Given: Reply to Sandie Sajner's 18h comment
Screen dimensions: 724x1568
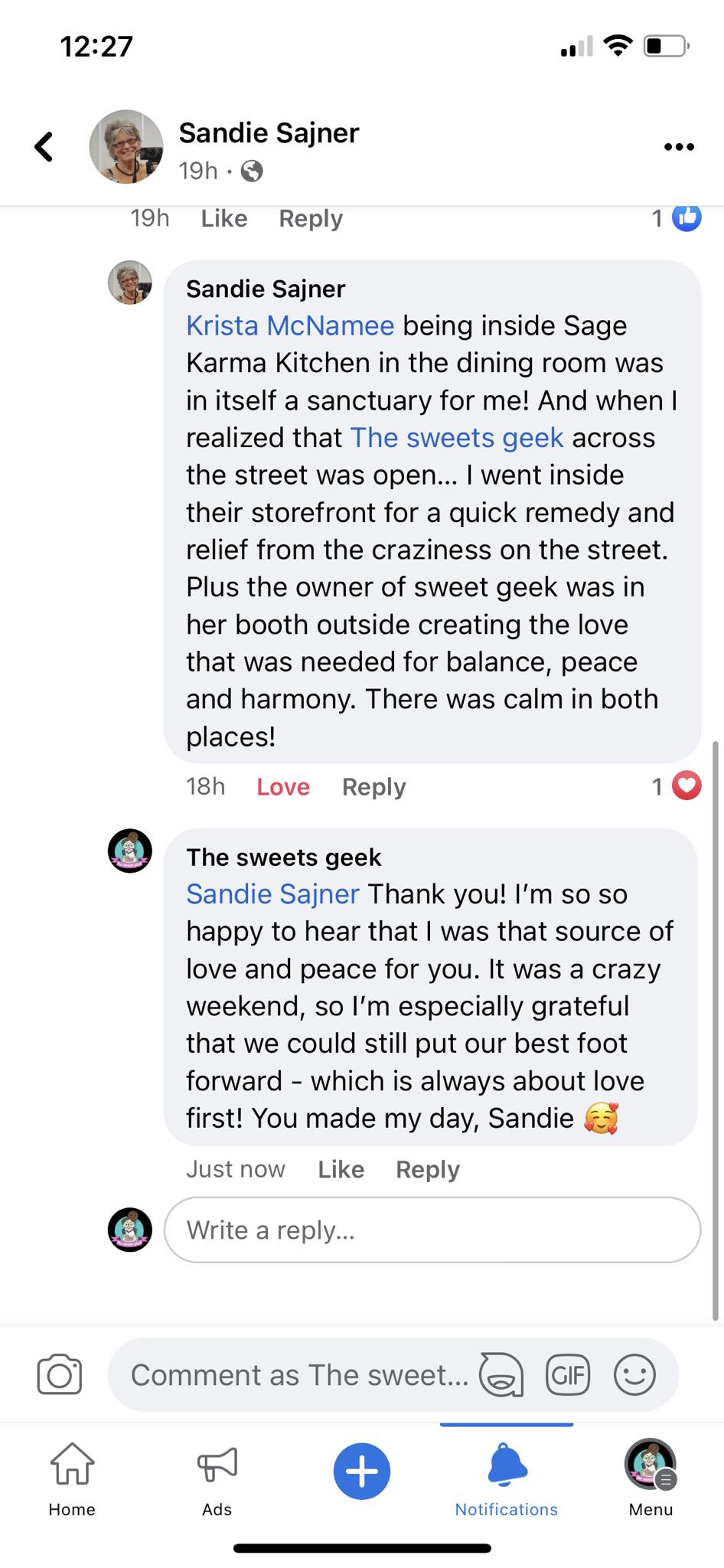Looking at the screenshot, I should [373, 787].
